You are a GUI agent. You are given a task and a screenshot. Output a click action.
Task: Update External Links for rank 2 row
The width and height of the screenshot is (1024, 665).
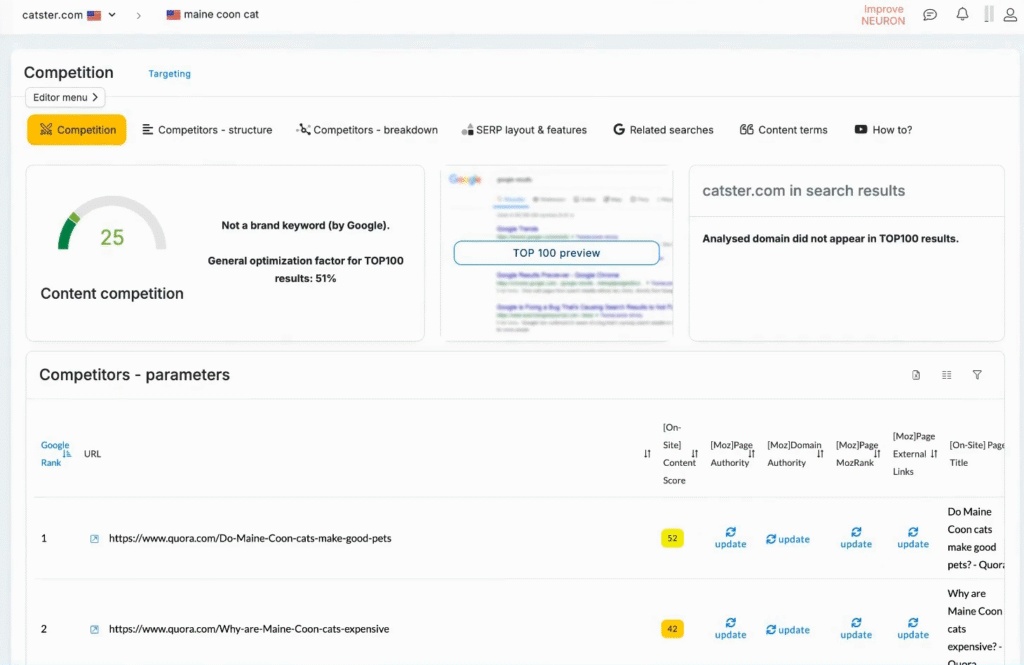pos(912,629)
